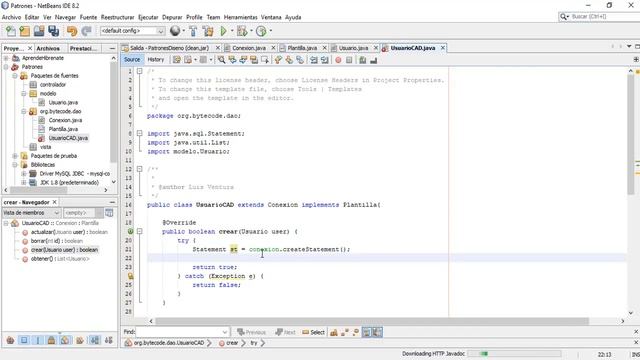Collapse the UsuarioCAD node in Navigator
The height and width of the screenshot is (360, 640).
[6, 223]
